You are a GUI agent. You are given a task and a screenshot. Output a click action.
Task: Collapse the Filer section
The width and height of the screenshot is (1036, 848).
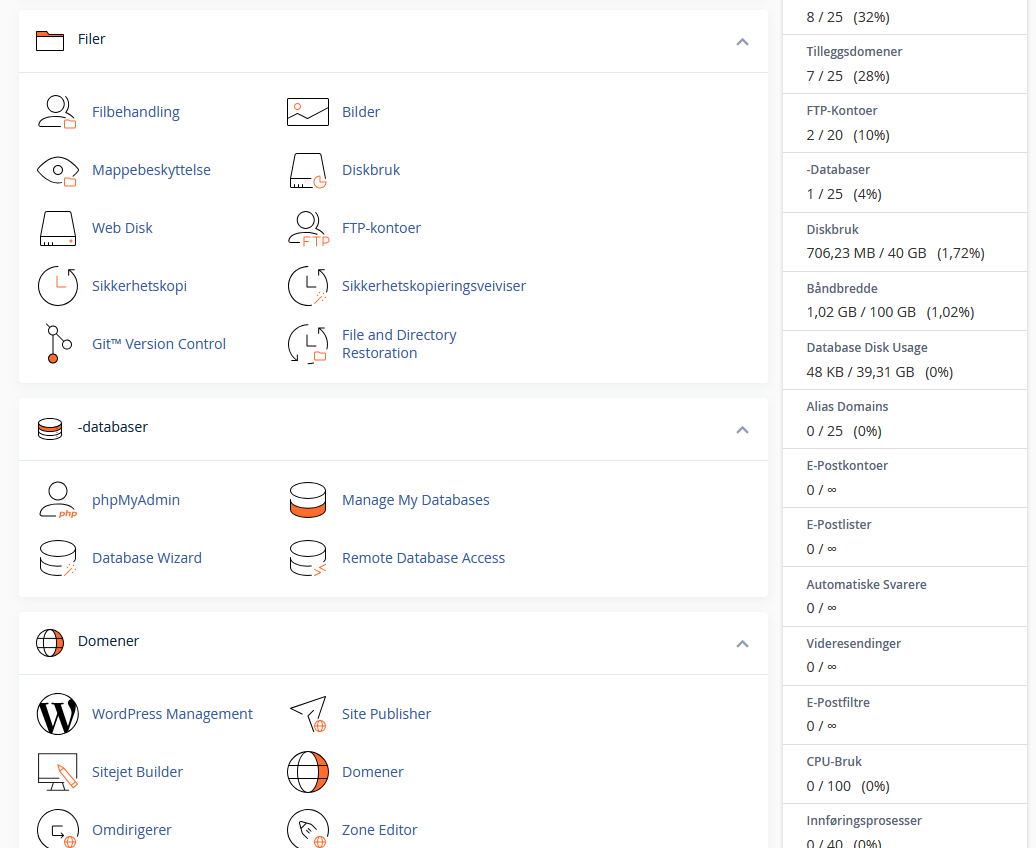pyautogui.click(x=742, y=41)
